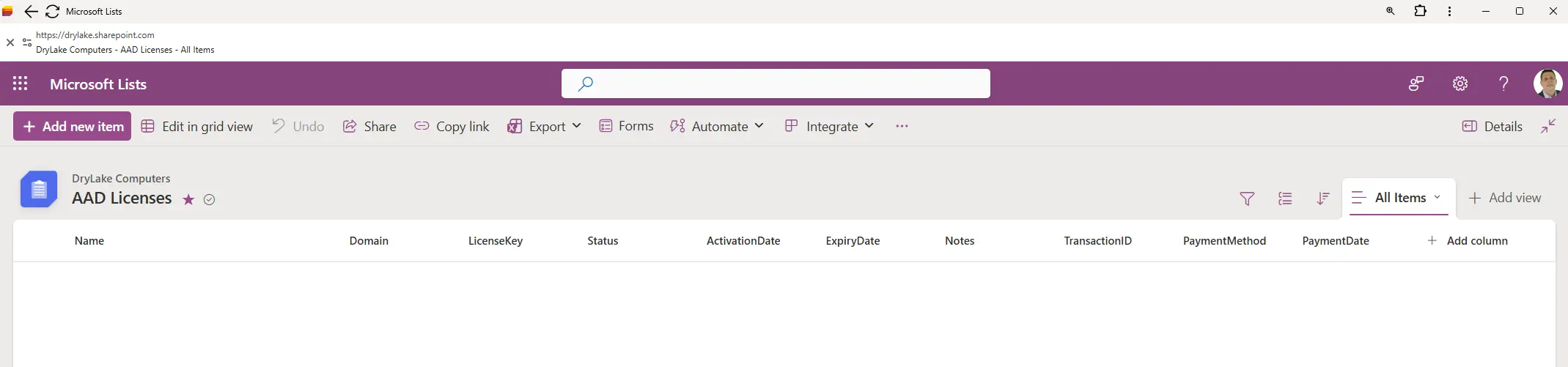Toggle the favorite star for AAD Licenses
Viewport: 1568px width, 367px height.
pyautogui.click(x=188, y=200)
